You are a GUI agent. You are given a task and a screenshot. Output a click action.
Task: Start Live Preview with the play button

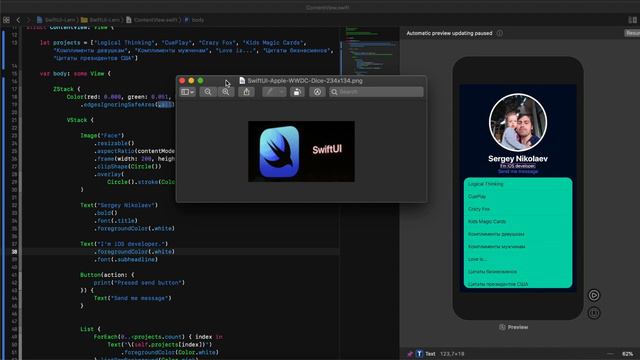(x=594, y=295)
